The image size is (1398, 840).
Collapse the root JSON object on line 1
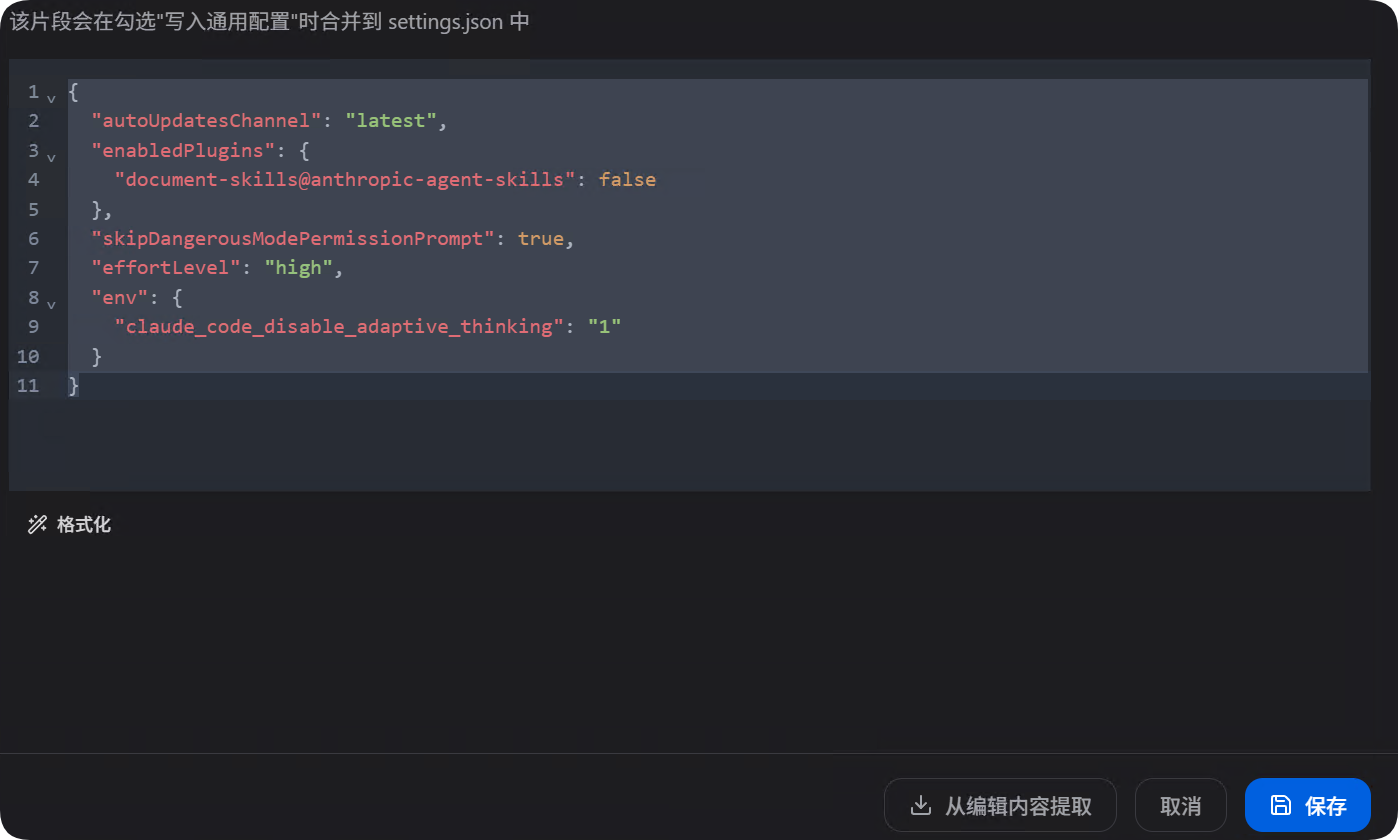tap(51, 97)
